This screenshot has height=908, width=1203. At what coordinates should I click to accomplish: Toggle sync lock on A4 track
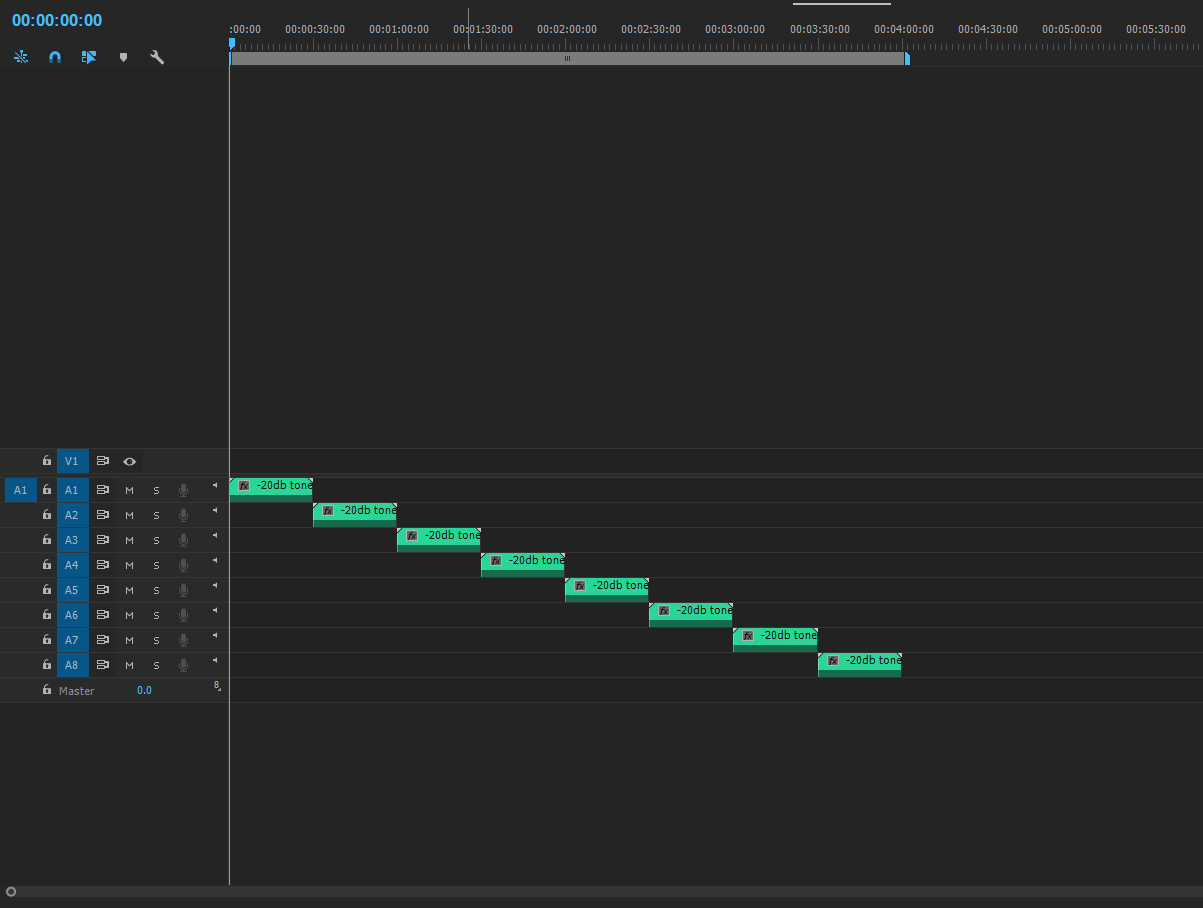(x=102, y=565)
